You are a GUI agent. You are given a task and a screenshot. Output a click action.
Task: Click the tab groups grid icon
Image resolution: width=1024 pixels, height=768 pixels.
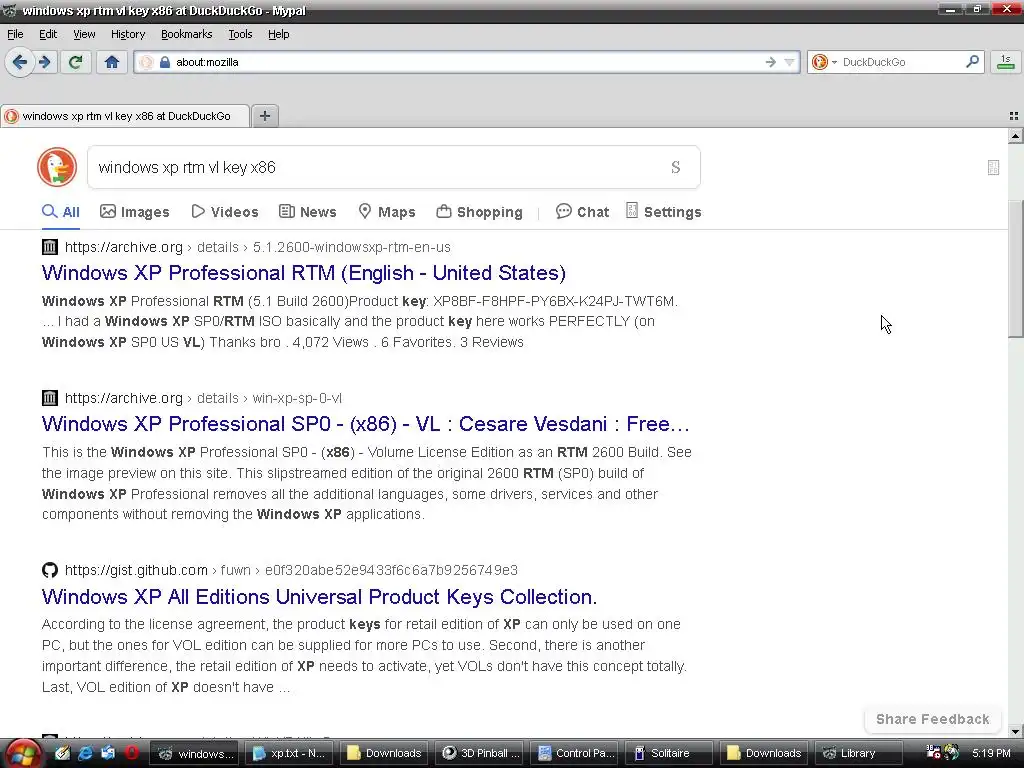tap(1014, 116)
